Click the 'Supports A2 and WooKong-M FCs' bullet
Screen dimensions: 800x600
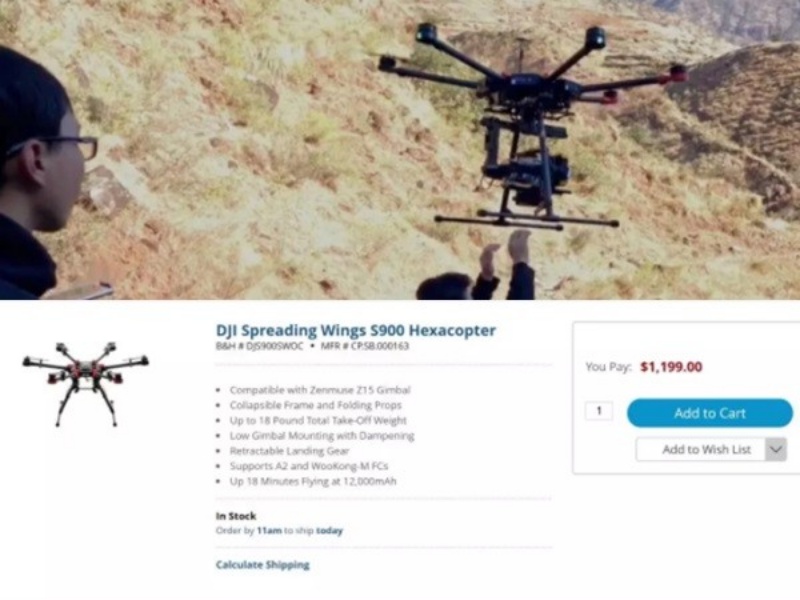(x=309, y=466)
